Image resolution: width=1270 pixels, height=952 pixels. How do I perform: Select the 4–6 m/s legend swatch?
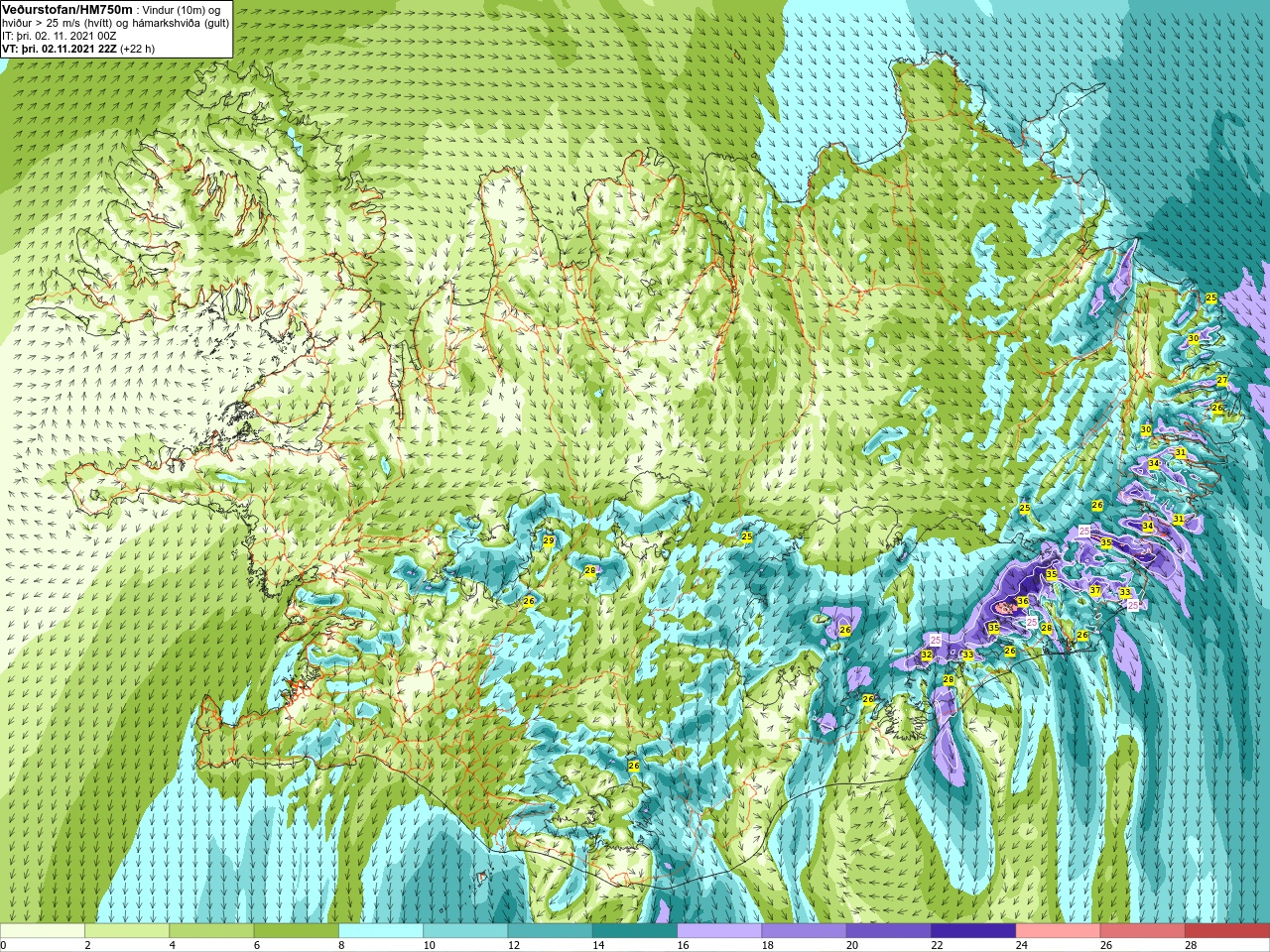tap(211, 931)
